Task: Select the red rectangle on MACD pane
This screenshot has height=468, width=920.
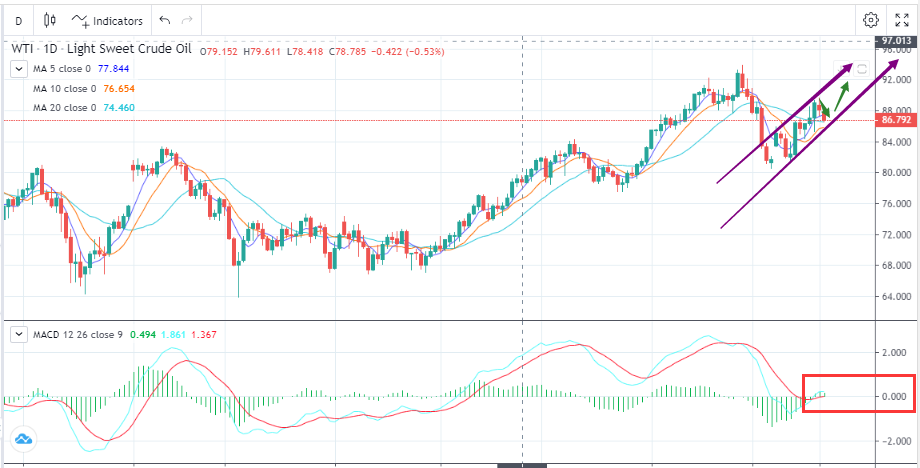Action: coord(858,377)
